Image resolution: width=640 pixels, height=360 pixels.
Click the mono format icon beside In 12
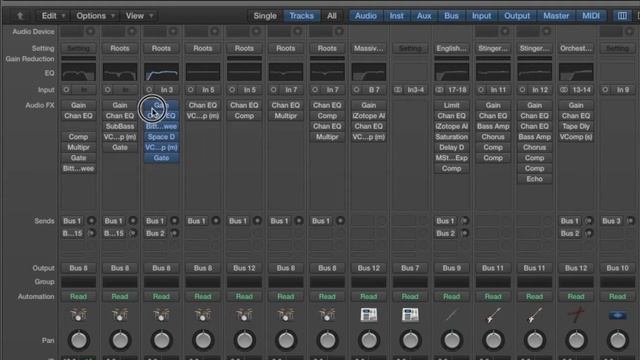(x=522, y=90)
